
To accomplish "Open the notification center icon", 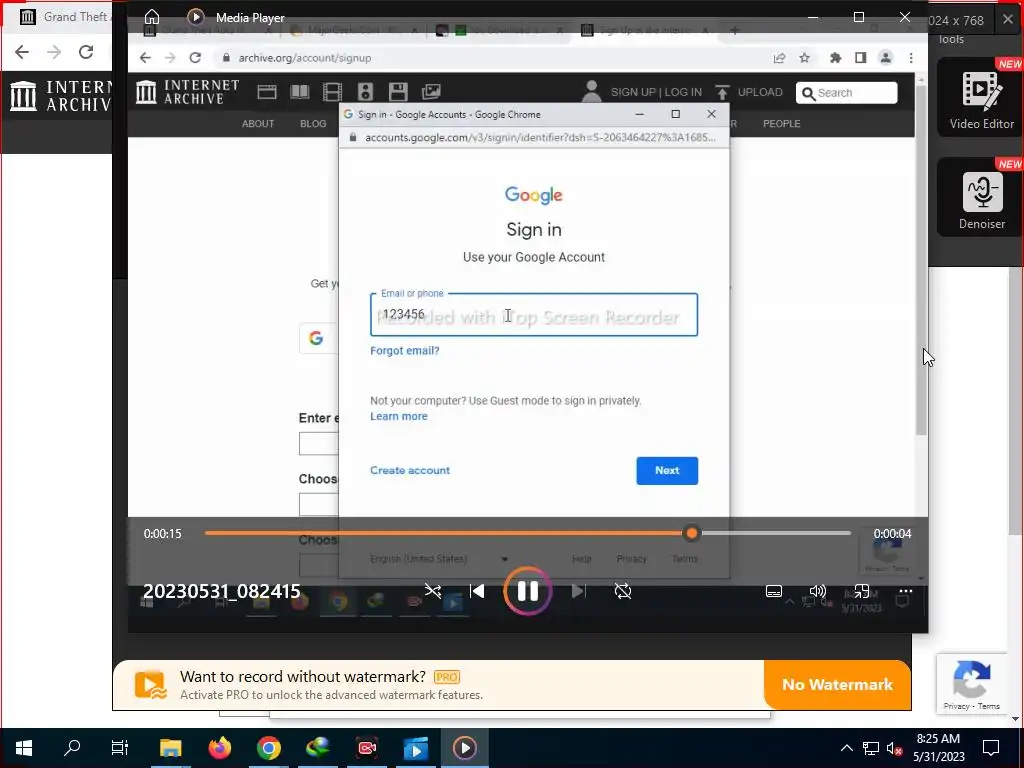I will pyautogui.click(x=991, y=748).
